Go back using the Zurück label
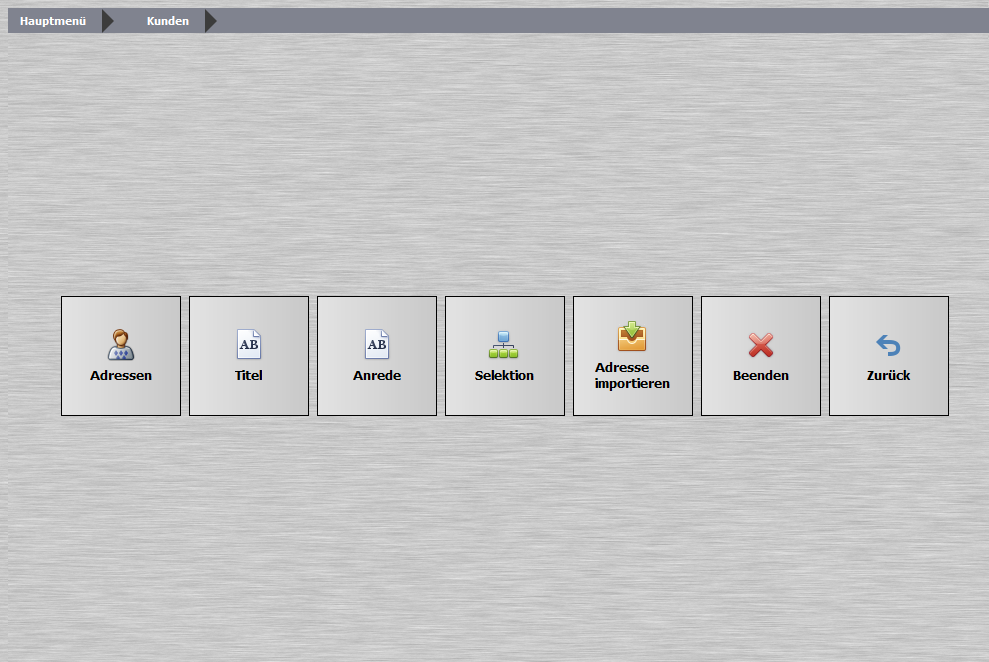 click(x=888, y=376)
